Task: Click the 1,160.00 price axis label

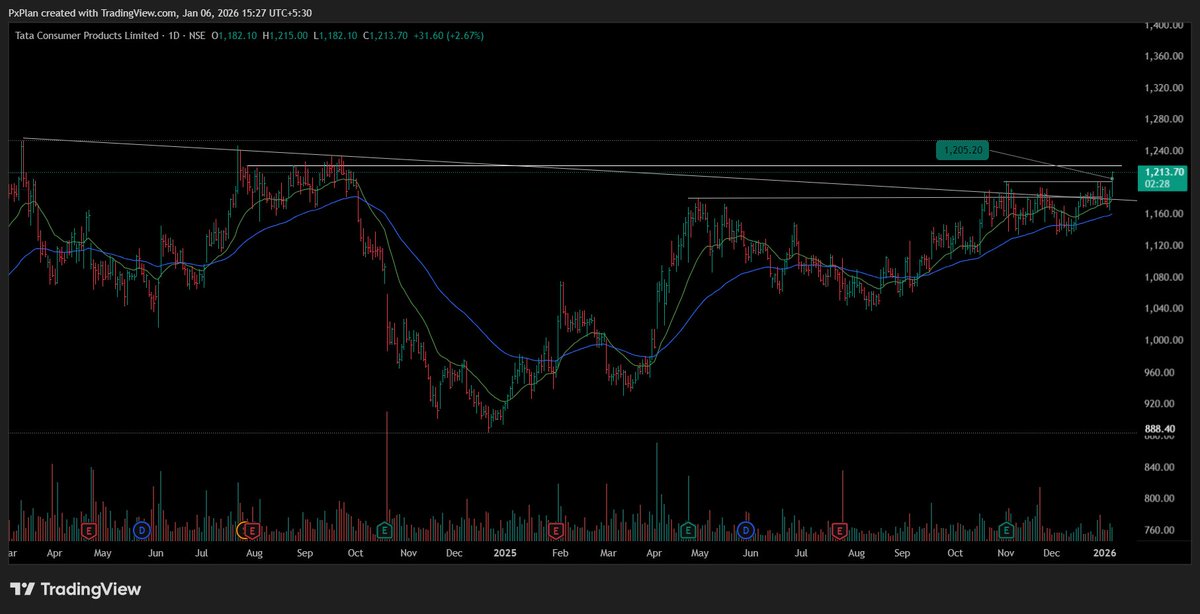Action: pyautogui.click(x=1165, y=214)
